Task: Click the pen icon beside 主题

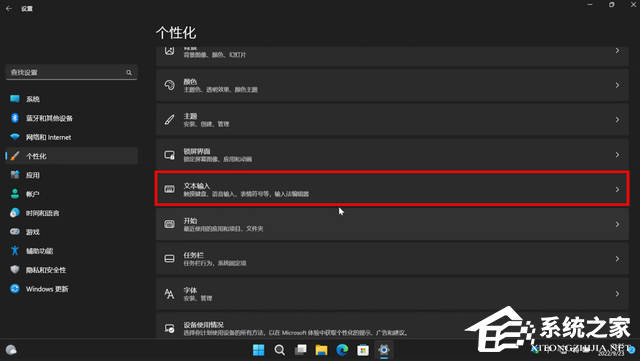Action: [x=169, y=120]
